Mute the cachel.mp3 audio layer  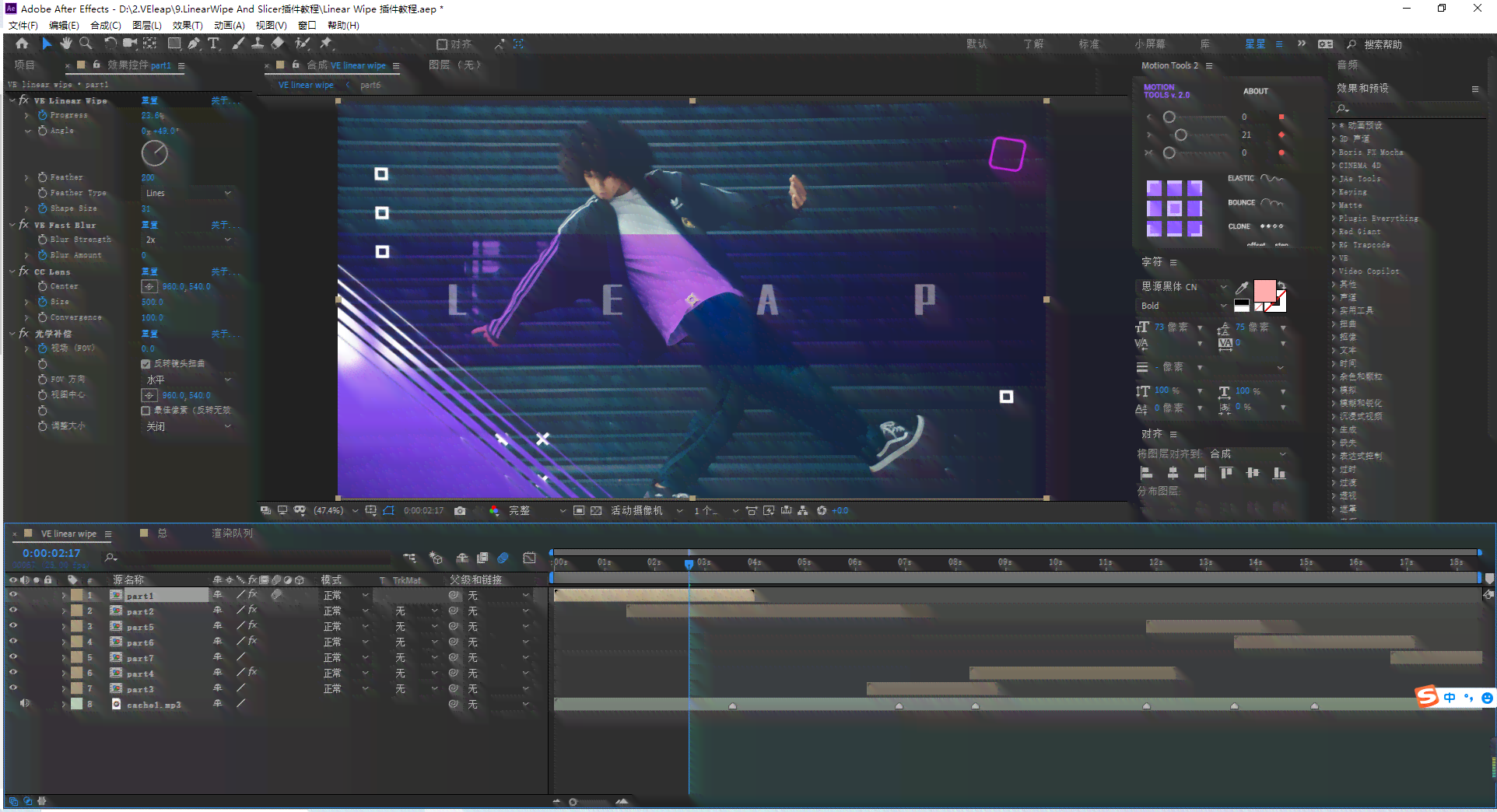(24, 704)
